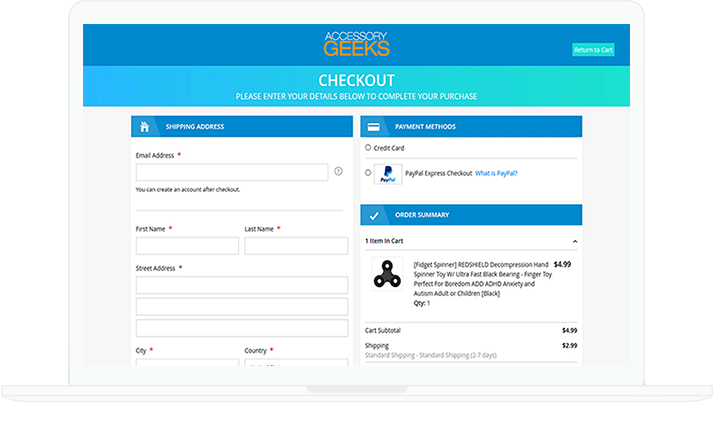This screenshot has height=430, width=715.
Task: Click the Payment Methods card icon
Action: (x=373, y=127)
